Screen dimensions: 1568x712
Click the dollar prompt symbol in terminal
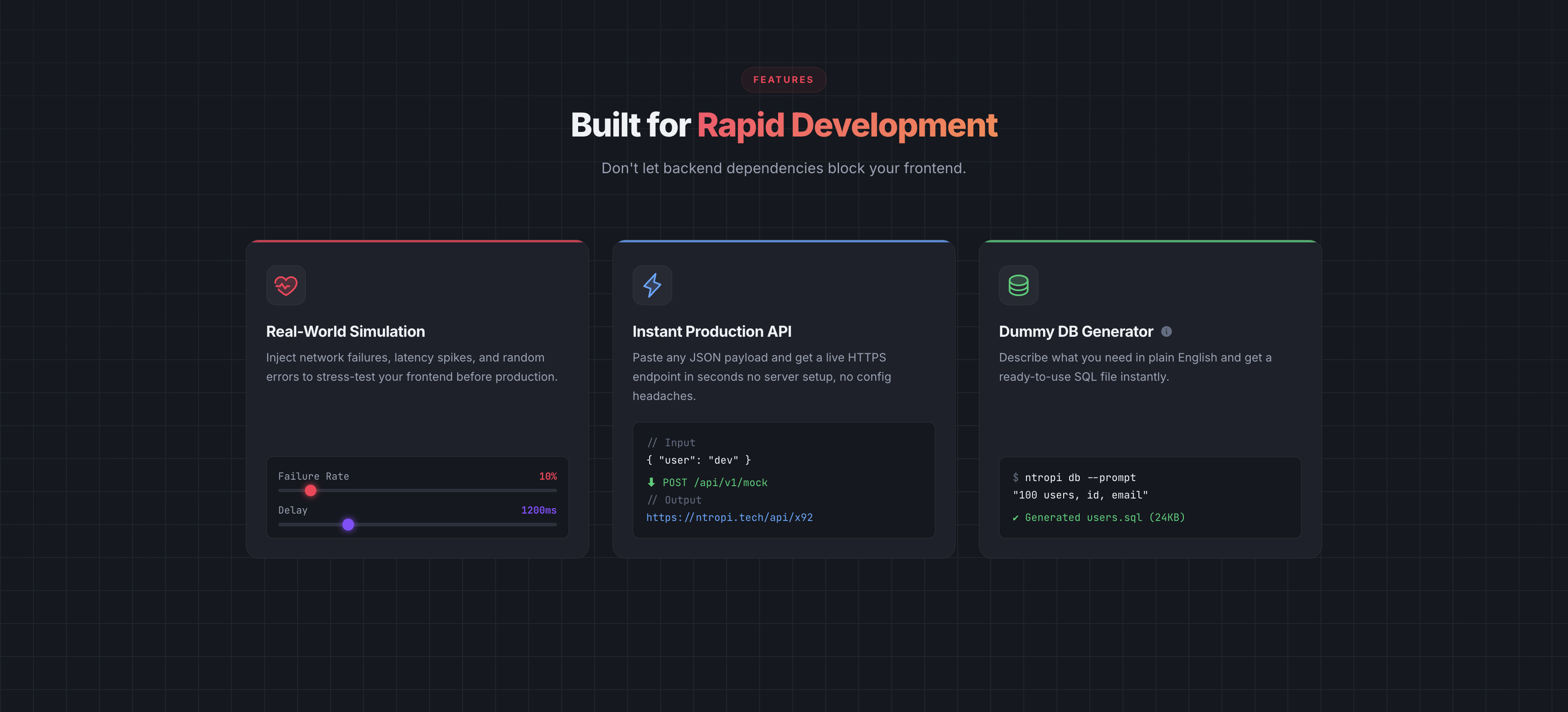coord(1016,478)
